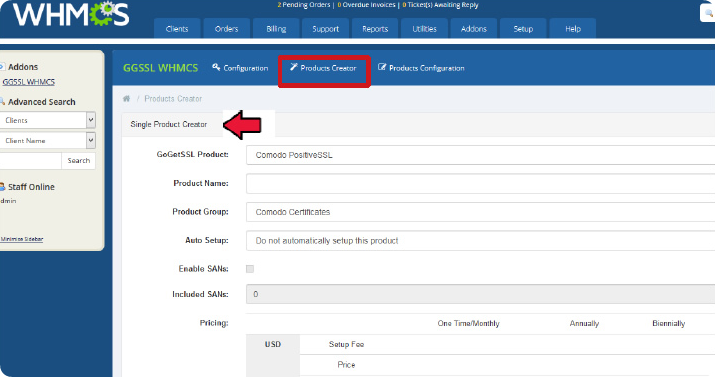
Task: Click the sidebar search text box
Action: (x=30, y=161)
